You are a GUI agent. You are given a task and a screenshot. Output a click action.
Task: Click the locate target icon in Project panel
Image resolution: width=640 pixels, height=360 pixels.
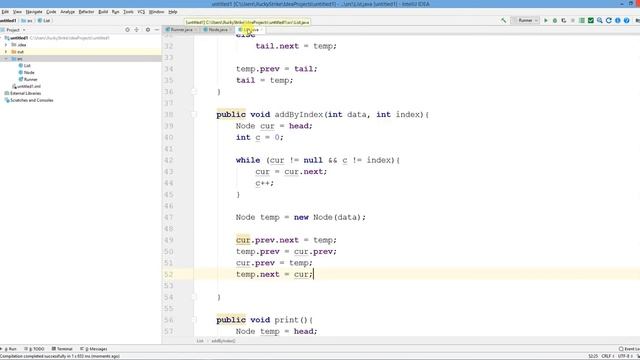[127, 30]
